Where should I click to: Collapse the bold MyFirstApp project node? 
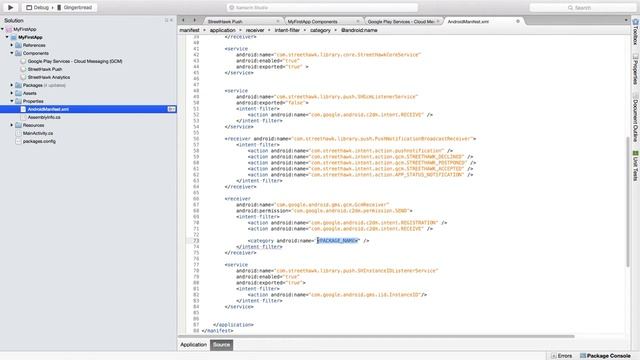tap(7, 37)
